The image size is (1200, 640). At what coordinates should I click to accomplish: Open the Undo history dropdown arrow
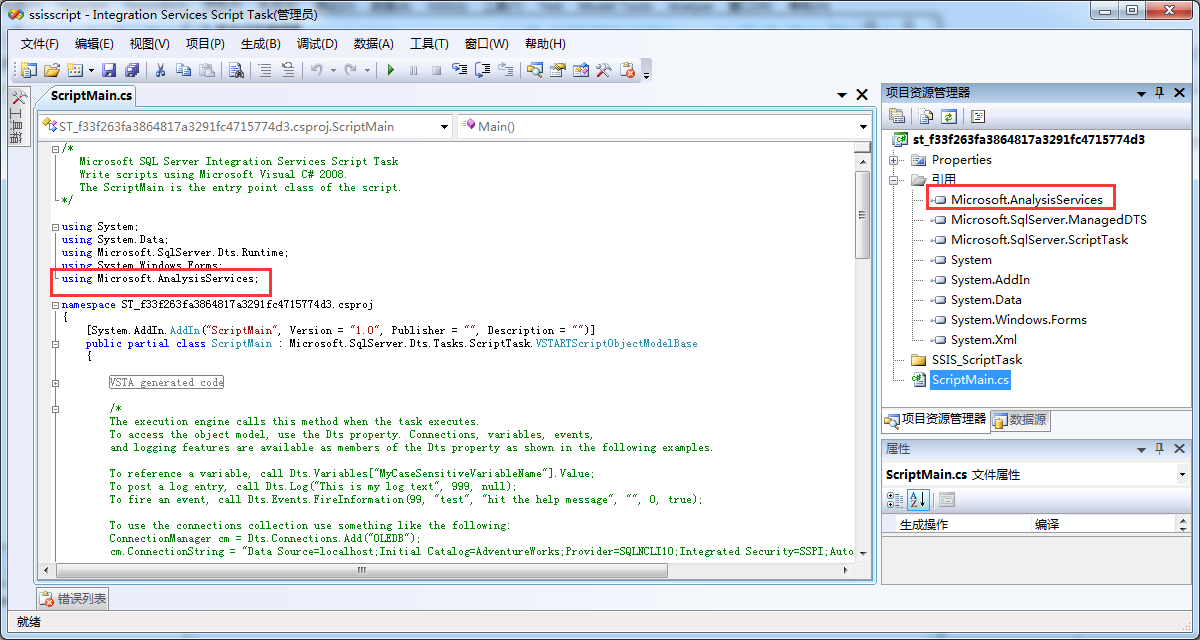pyautogui.click(x=333, y=70)
